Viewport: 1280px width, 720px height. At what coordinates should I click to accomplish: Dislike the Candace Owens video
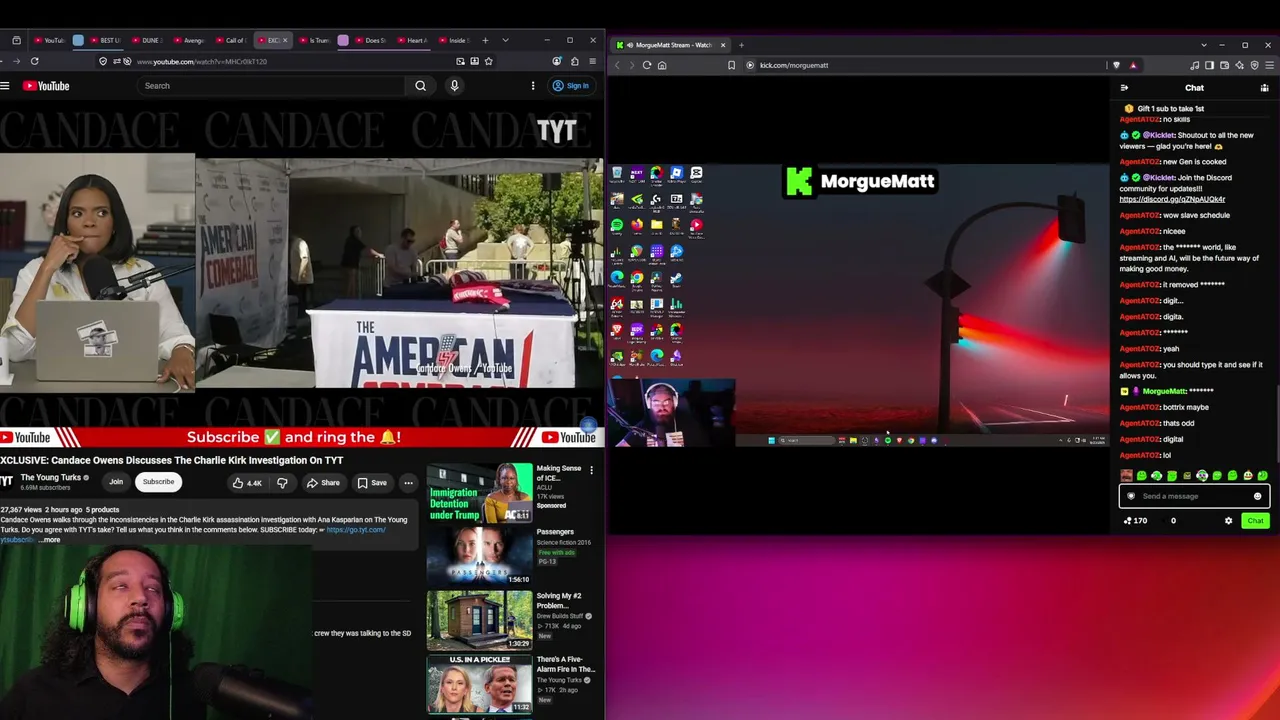click(282, 483)
